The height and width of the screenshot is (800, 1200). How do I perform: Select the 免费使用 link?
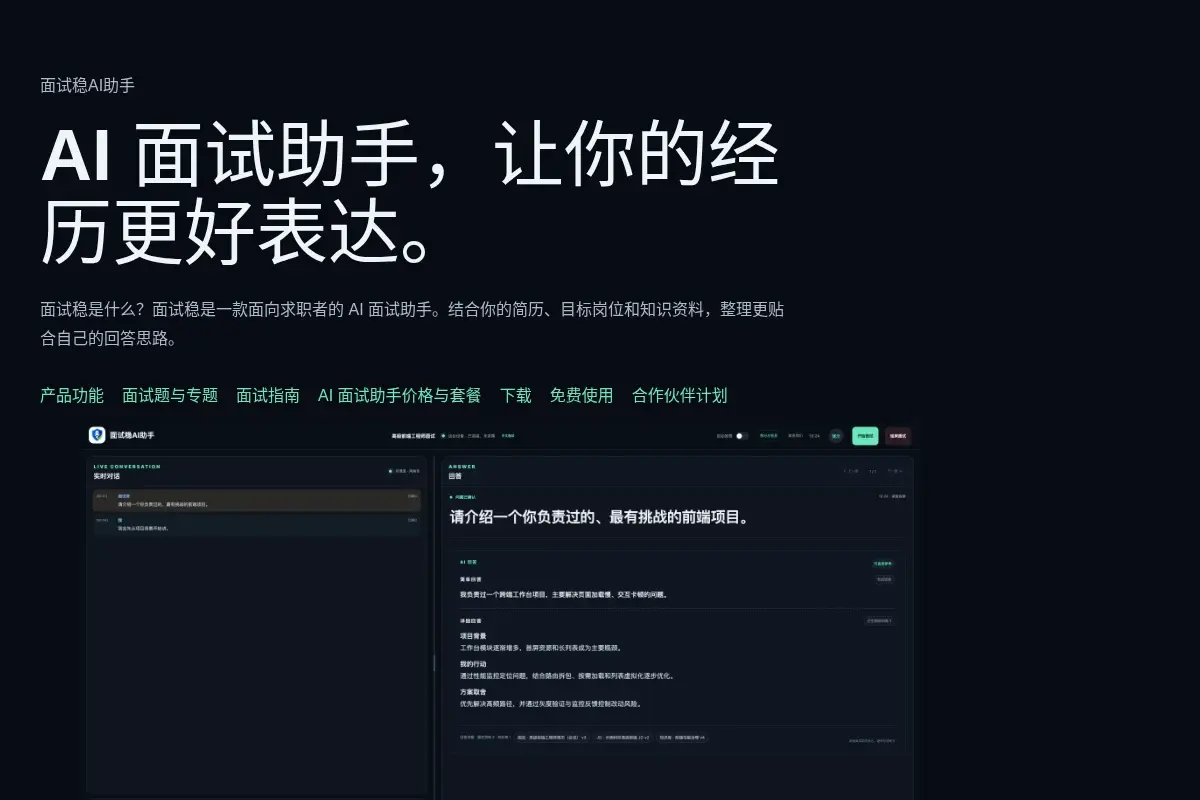click(581, 395)
